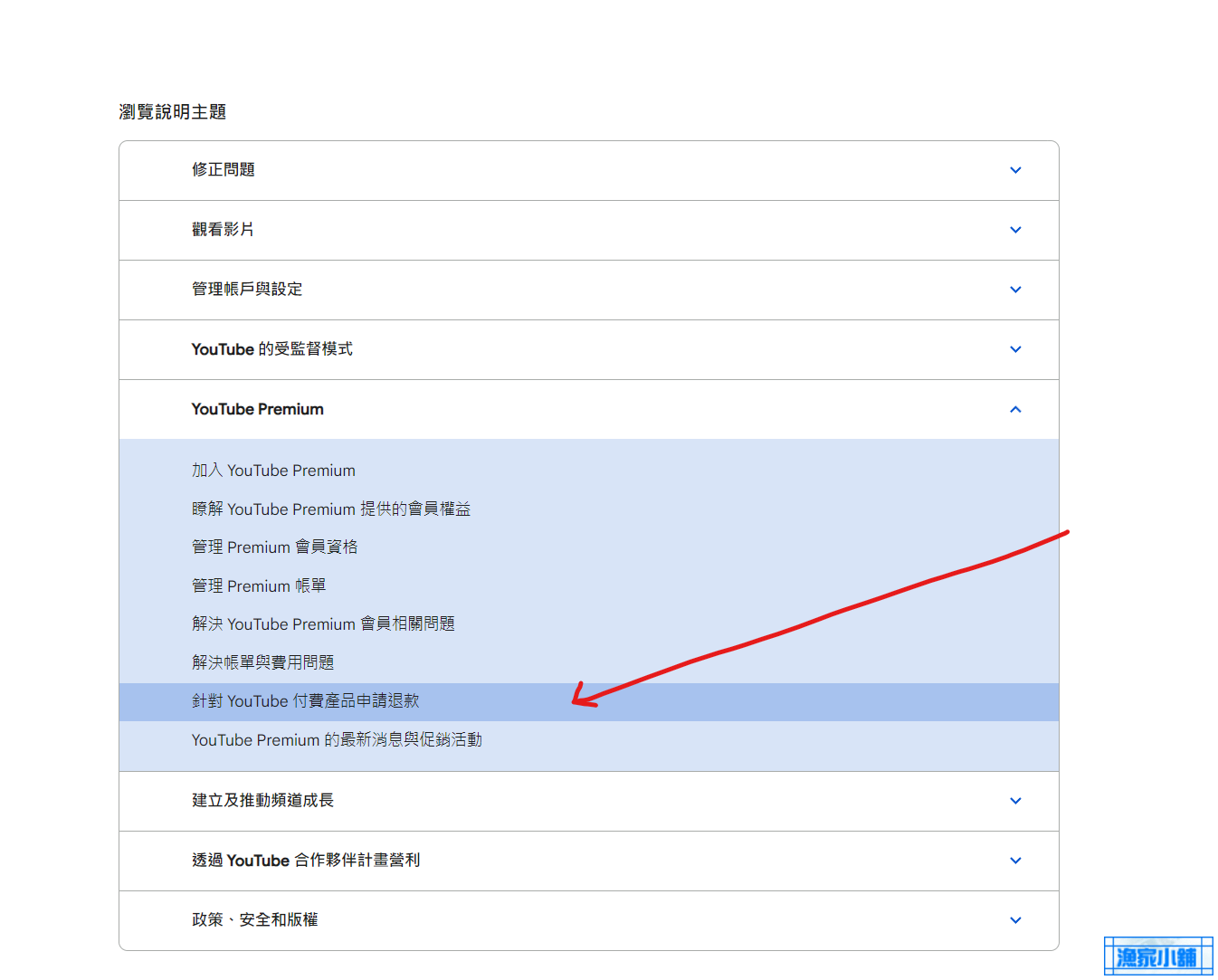Click the 管理帳戶與設定 topic title

pyautogui.click(x=247, y=289)
